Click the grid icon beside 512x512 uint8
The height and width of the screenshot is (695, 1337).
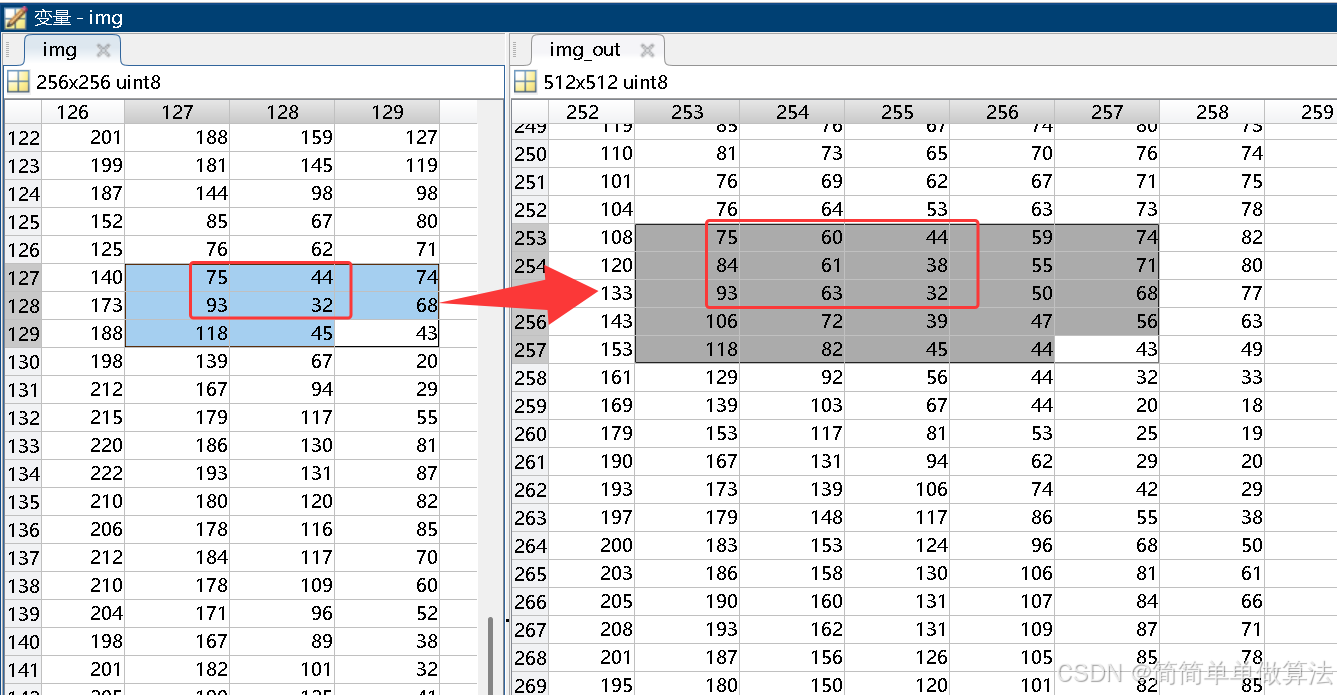tap(525, 82)
